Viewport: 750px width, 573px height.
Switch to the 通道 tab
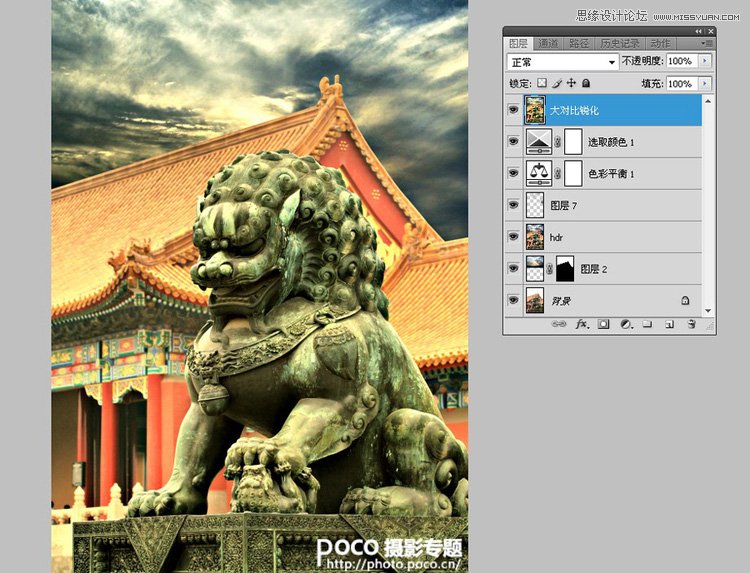tap(548, 44)
